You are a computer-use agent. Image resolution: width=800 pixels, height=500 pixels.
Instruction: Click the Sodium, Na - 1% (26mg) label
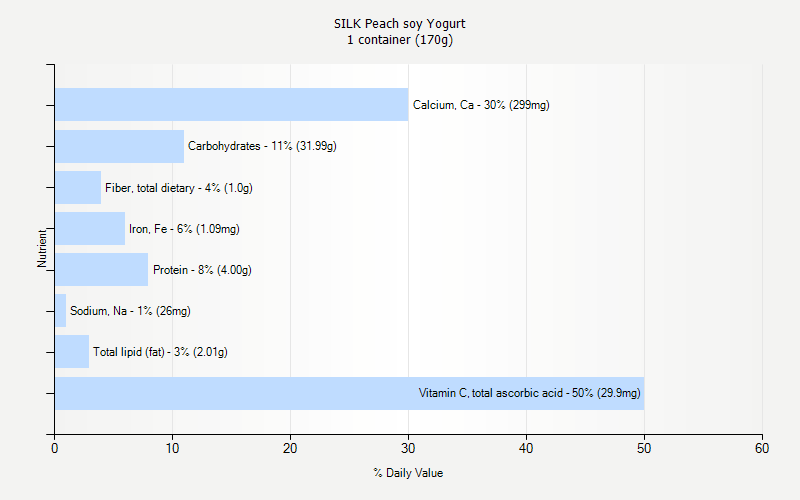130,311
